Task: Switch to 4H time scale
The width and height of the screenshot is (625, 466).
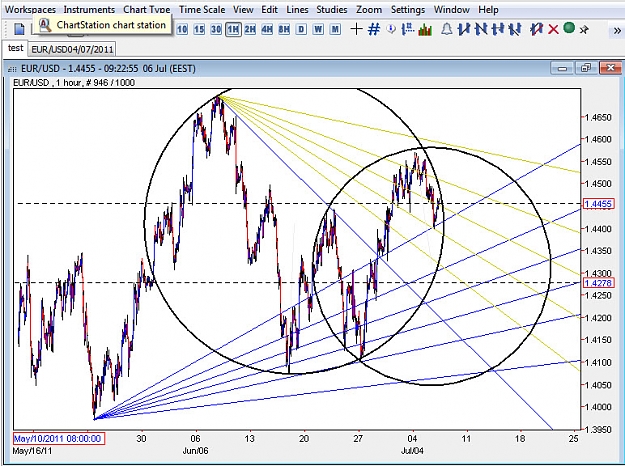Action: click(267, 29)
